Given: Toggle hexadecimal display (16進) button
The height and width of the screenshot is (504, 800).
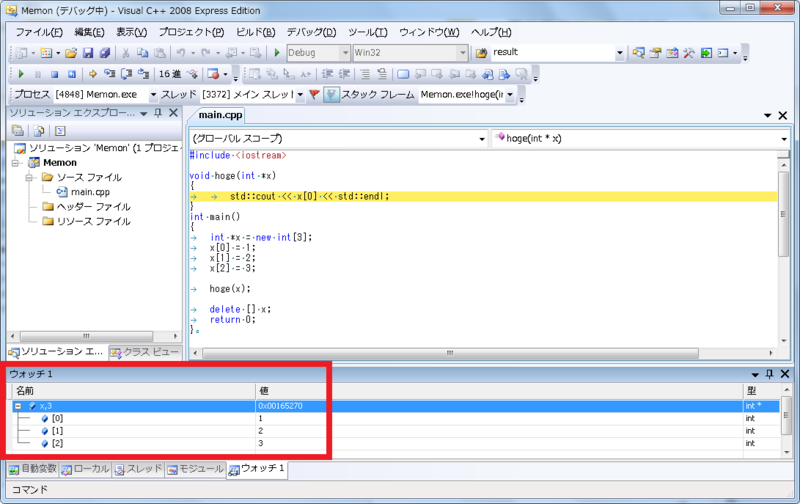Looking at the screenshot, I should pyautogui.click(x=169, y=74).
